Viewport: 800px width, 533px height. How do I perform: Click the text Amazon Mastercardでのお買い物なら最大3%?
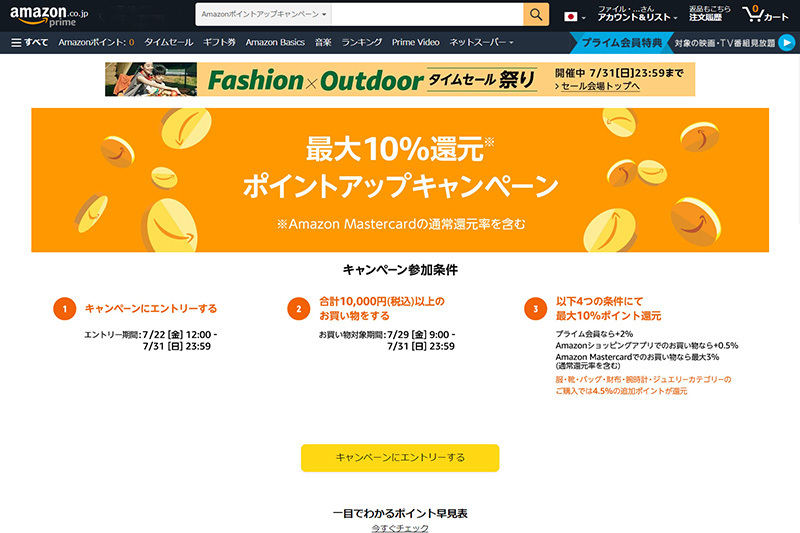pos(637,357)
